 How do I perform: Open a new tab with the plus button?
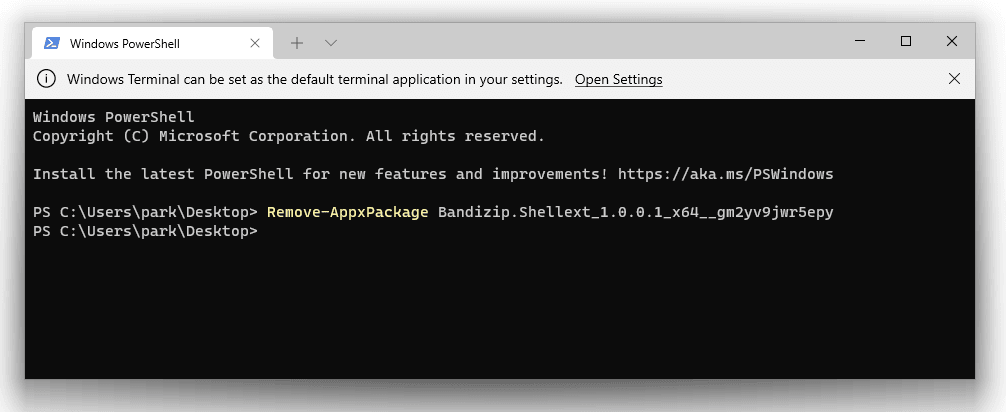(297, 43)
